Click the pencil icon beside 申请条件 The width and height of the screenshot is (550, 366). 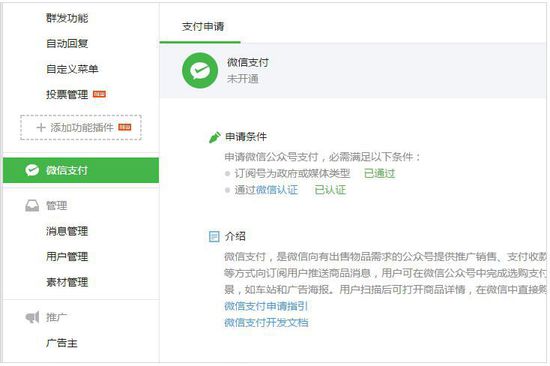214,137
